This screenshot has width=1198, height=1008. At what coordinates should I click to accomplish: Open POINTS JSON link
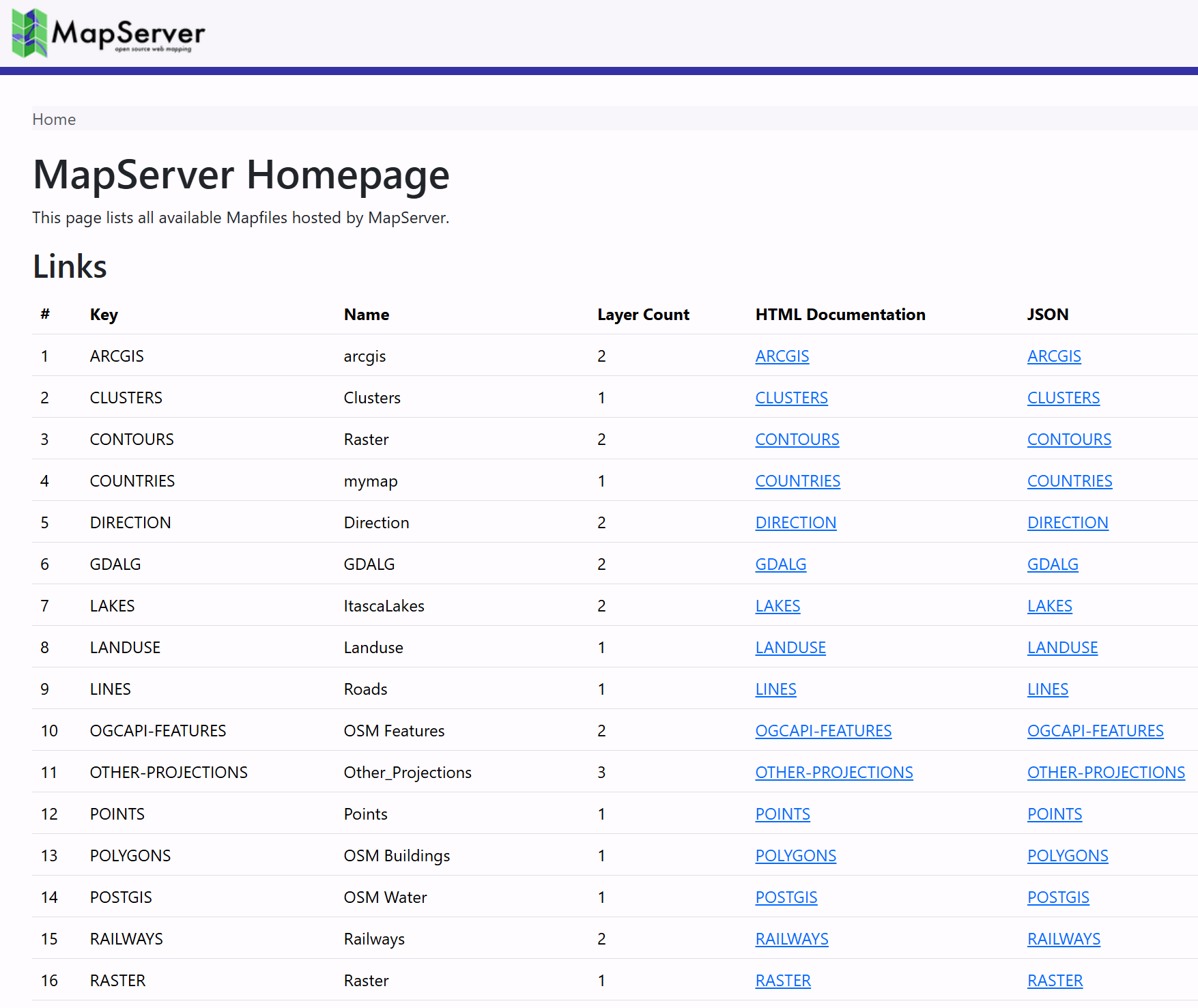pyautogui.click(x=1055, y=814)
